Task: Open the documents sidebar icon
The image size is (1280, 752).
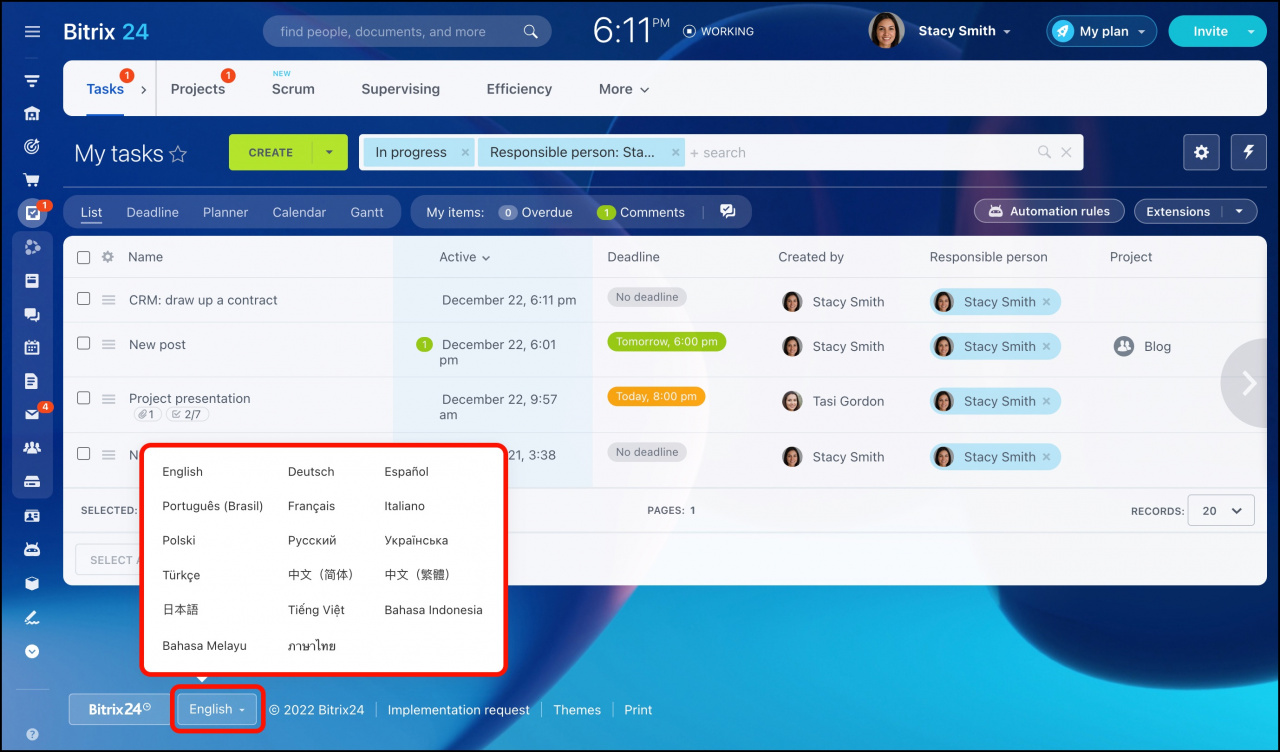Action: click(32, 381)
